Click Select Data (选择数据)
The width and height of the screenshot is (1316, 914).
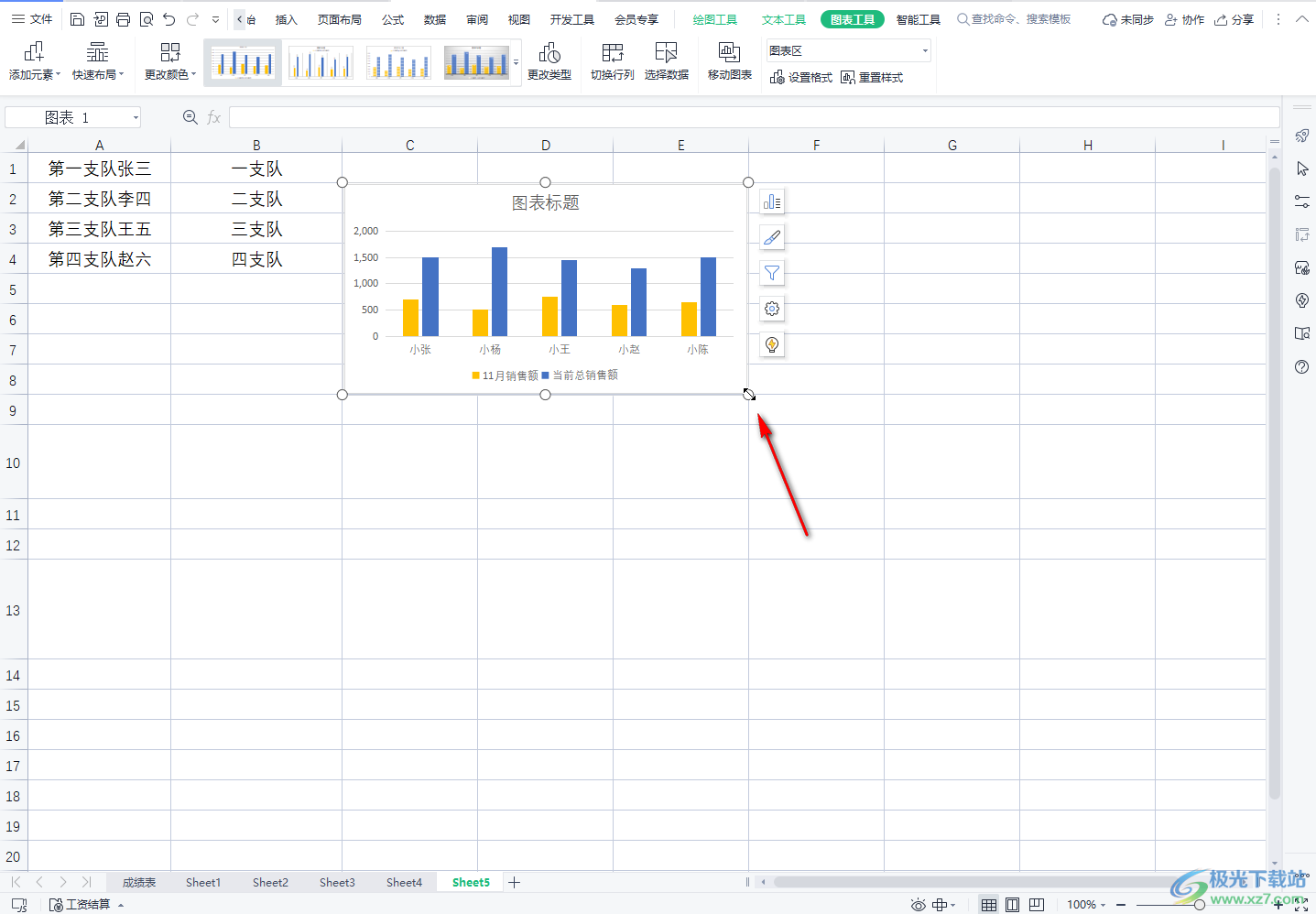667,61
